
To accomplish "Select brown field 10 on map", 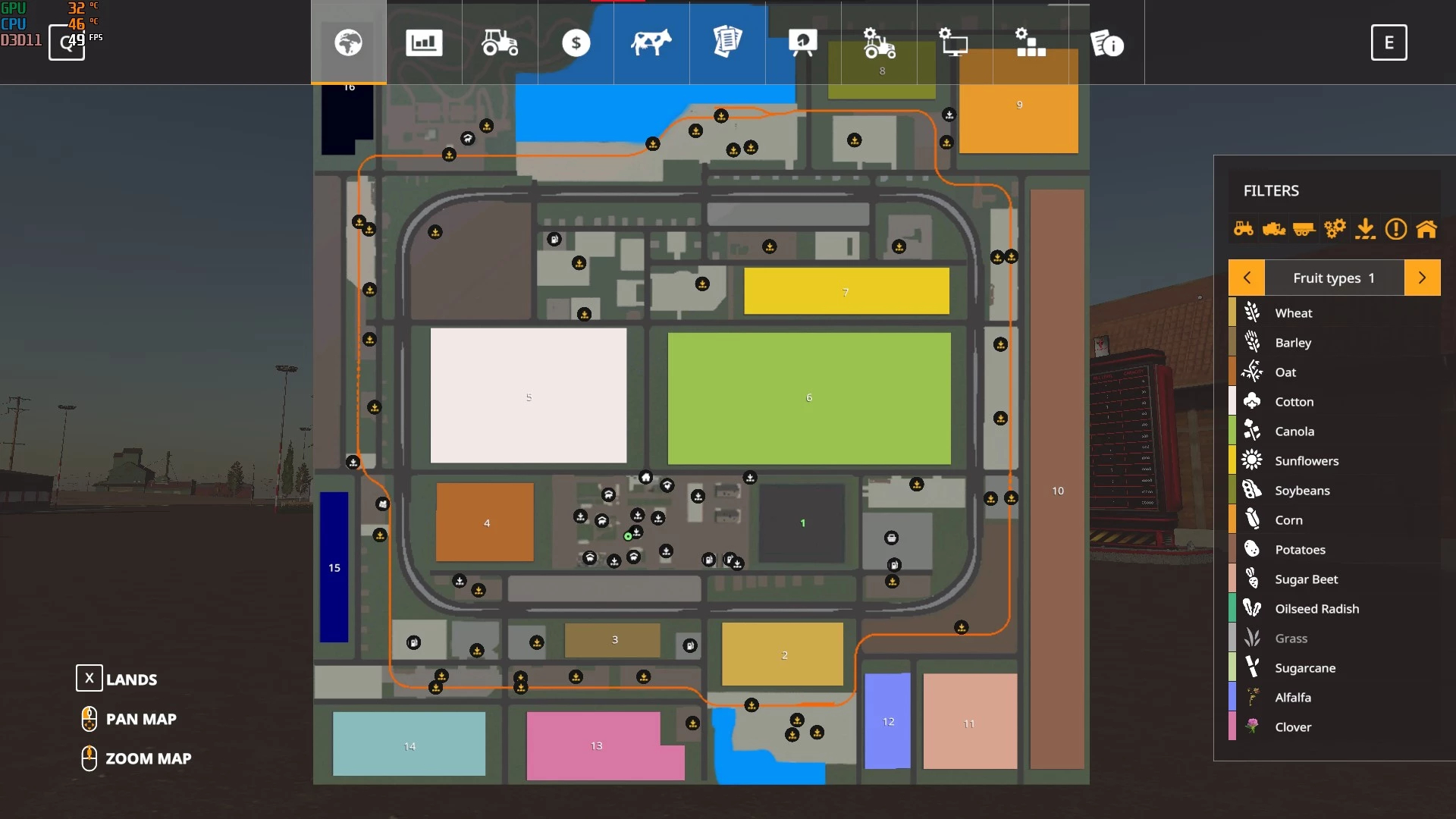I will click(x=1057, y=479).
